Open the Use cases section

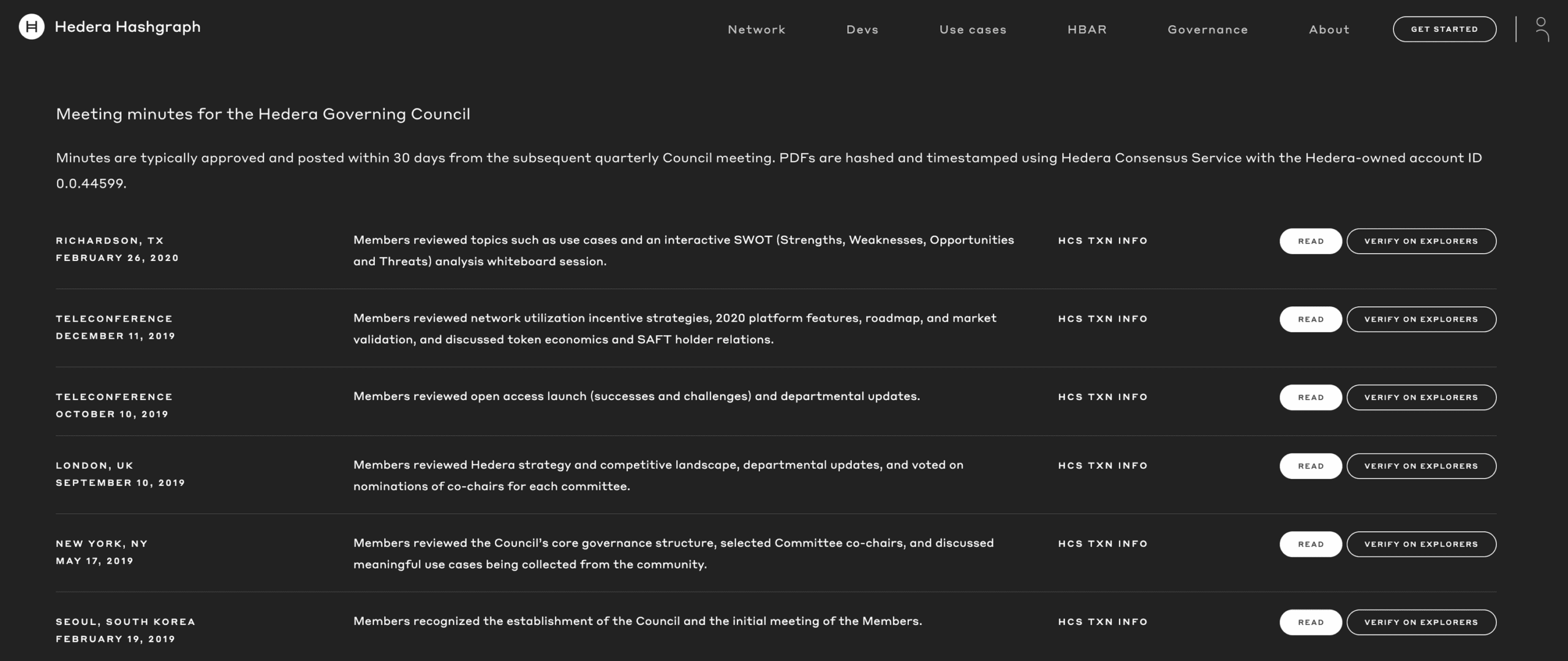(973, 29)
